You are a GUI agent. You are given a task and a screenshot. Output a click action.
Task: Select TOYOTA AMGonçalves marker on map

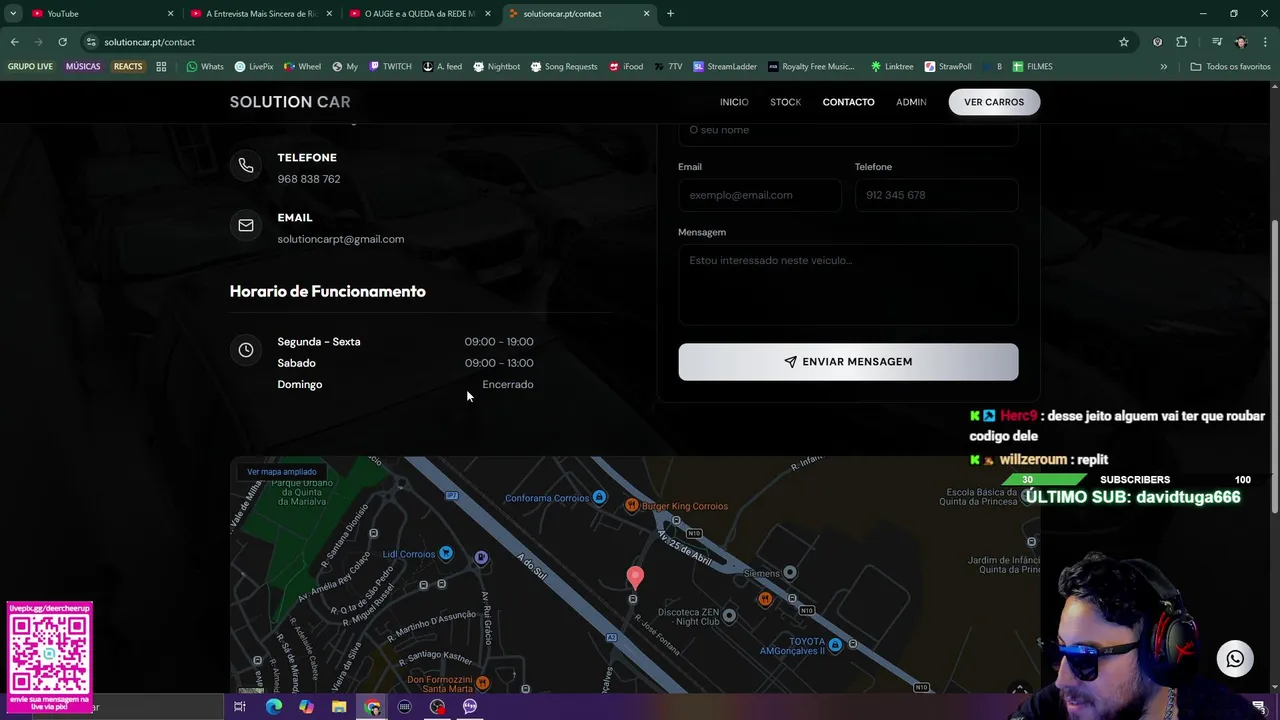pyautogui.click(x=836, y=645)
